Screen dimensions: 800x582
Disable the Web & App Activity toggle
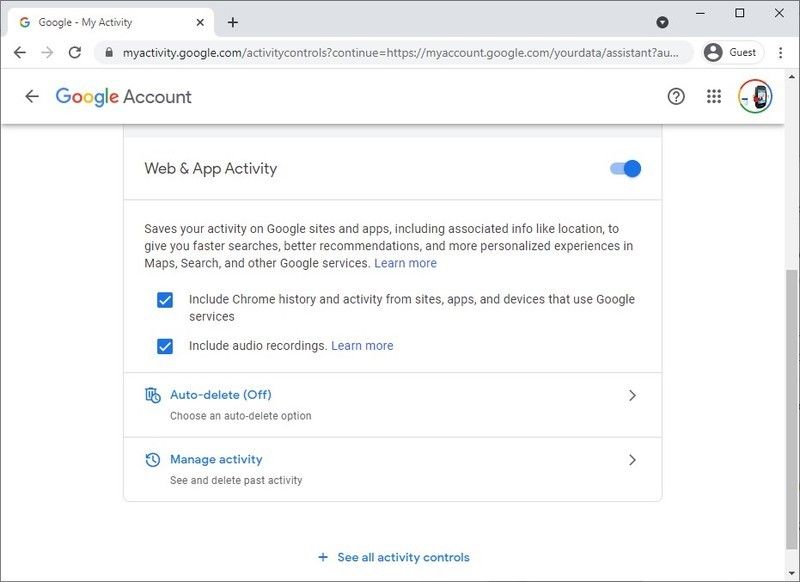coord(625,168)
